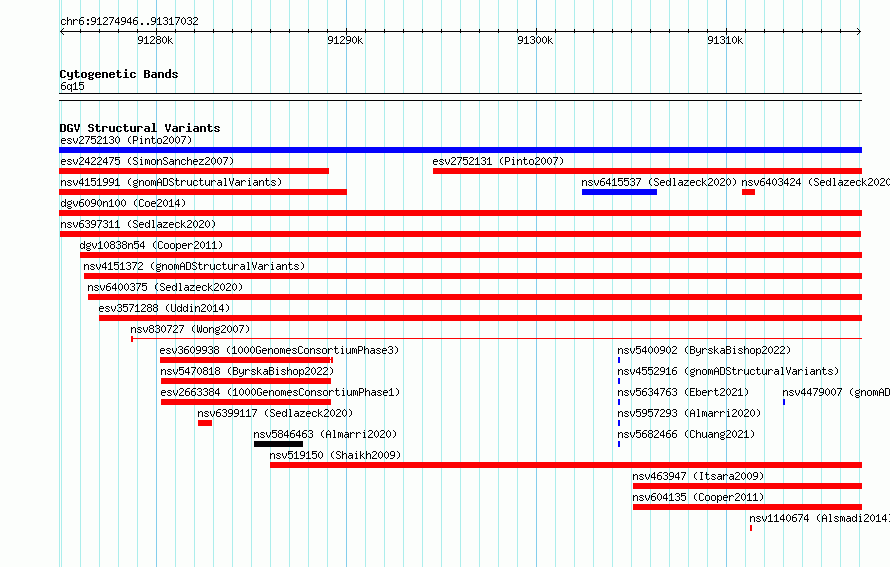The height and width of the screenshot is (567, 890).
Task: Select nsv5634763 (Ebert2021) label
Action: point(683,392)
